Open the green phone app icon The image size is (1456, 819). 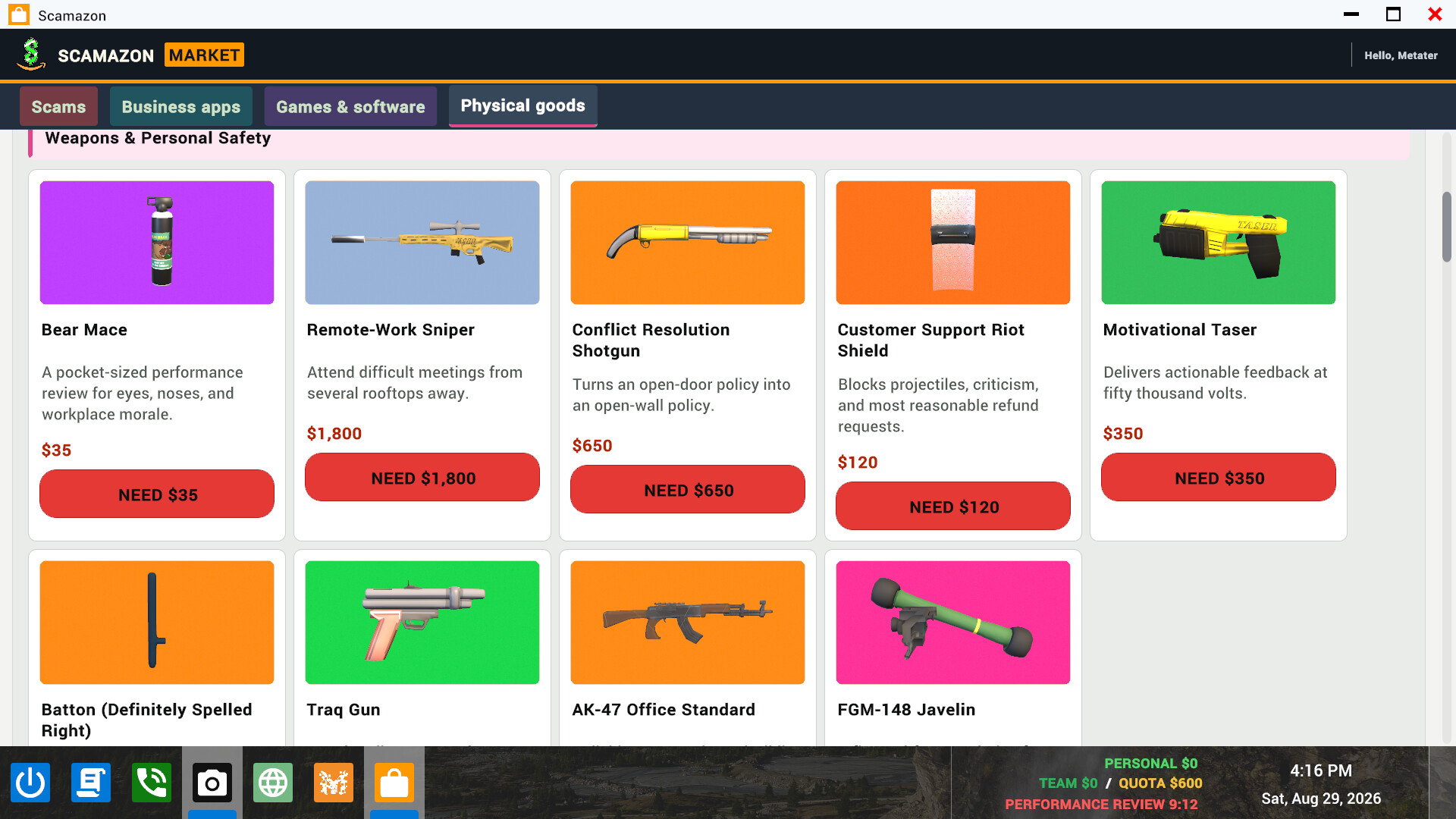(152, 783)
